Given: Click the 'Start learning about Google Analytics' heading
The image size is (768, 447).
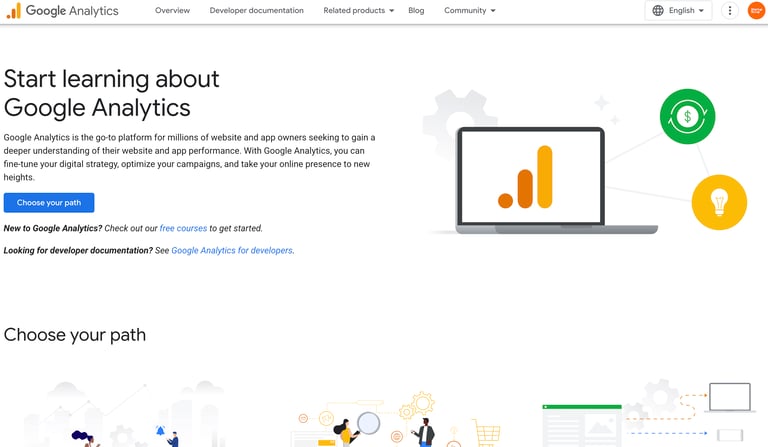Looking at the screenshot, I should click(x=112, y=93).
